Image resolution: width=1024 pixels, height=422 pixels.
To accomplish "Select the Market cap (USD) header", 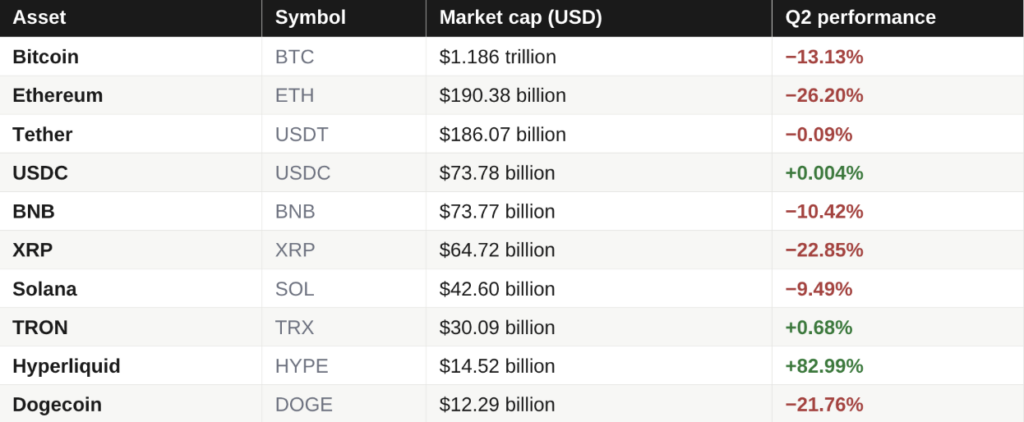I will 520,18.
